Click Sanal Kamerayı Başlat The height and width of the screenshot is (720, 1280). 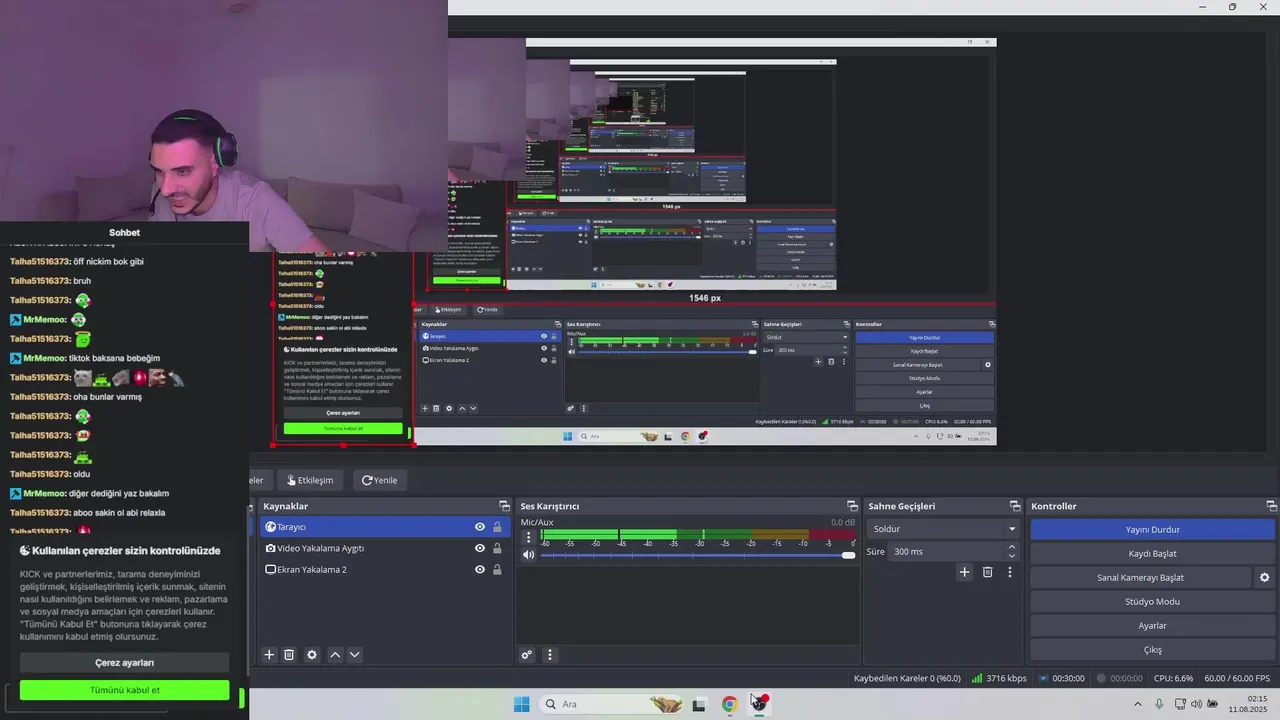pyautogui.click(x=1141, y=578)
